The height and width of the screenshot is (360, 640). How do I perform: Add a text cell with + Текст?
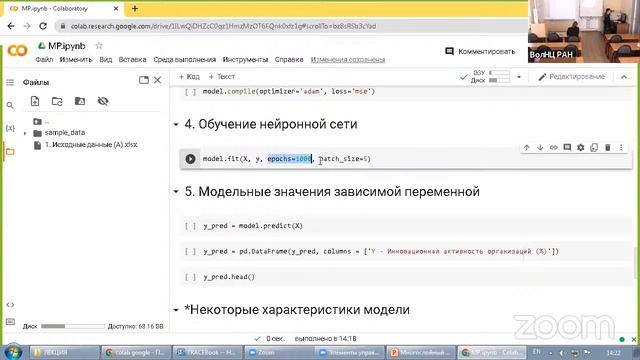222,77
